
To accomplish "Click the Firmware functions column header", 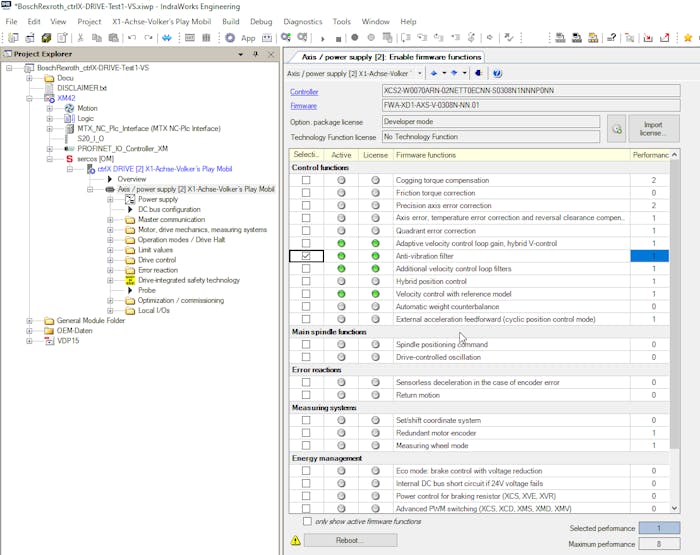I will click(512, 155).
